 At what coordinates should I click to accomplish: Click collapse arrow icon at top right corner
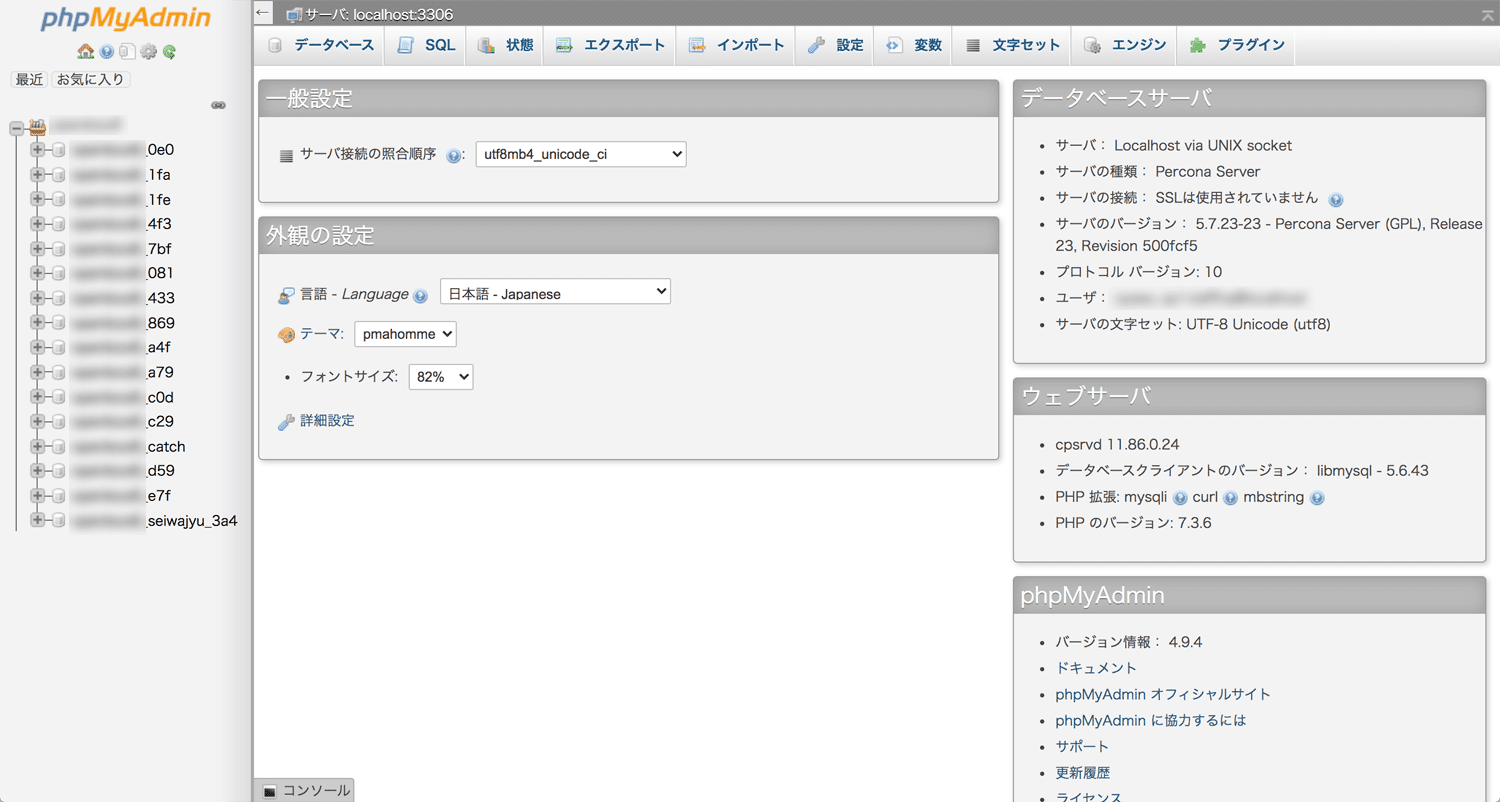click(1488, 14)
